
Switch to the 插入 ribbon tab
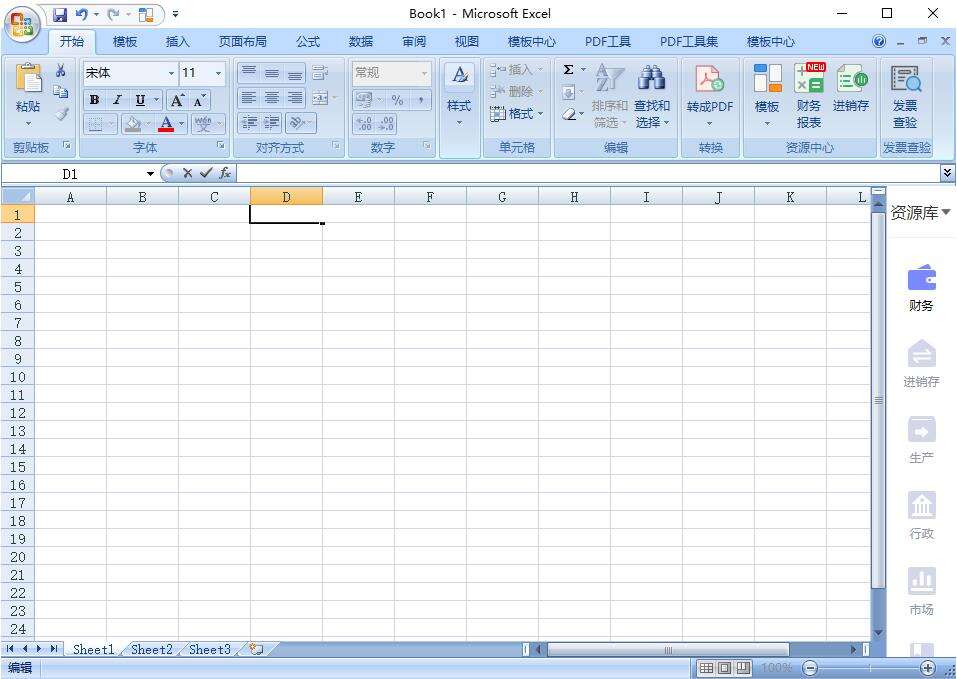coord(178,41)
